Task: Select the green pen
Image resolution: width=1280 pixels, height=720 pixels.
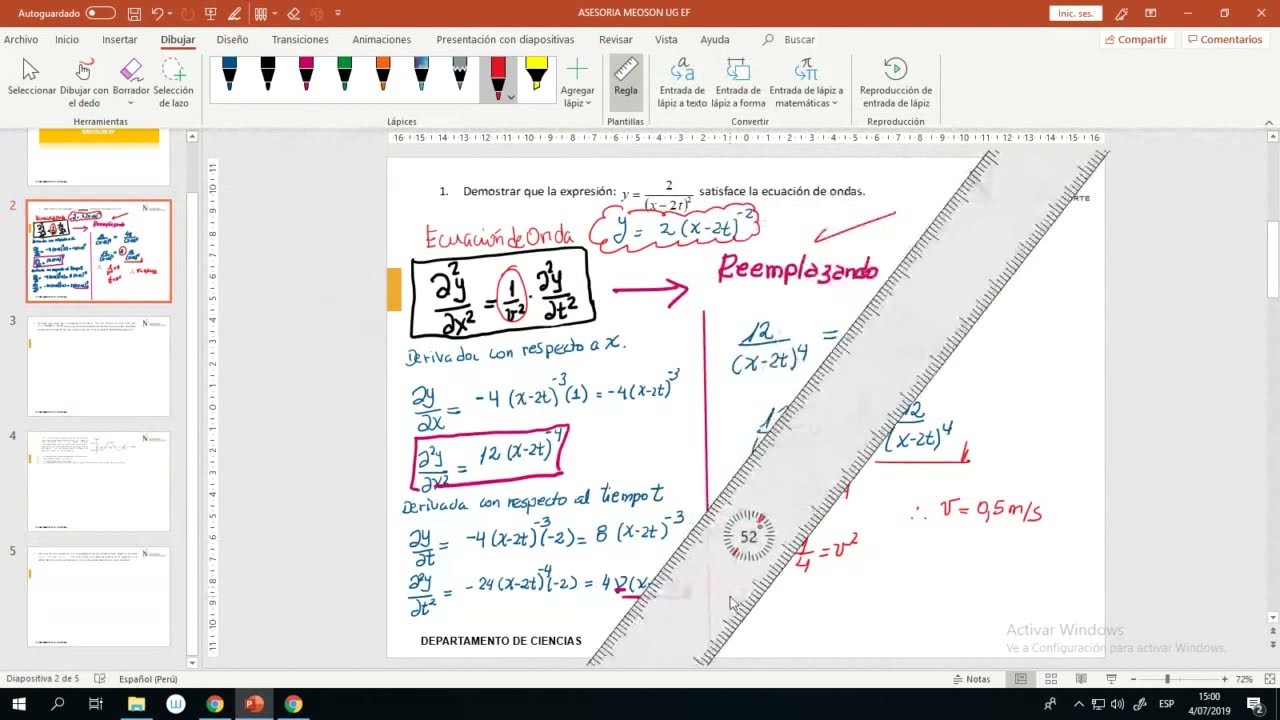Action: point(344,75)
